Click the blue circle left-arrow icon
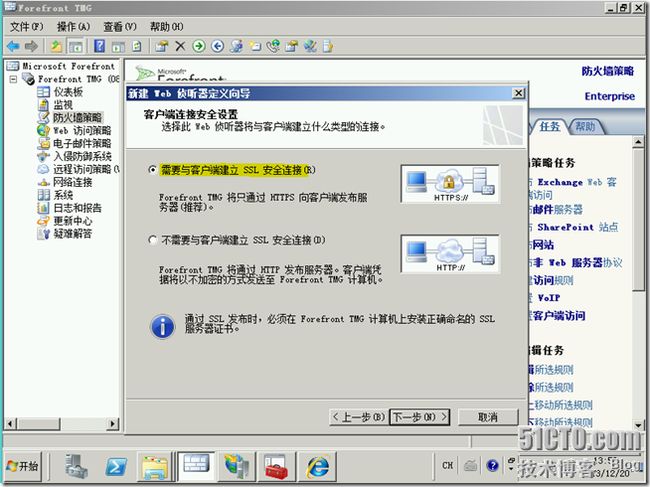650x487 pixels. 218,46
